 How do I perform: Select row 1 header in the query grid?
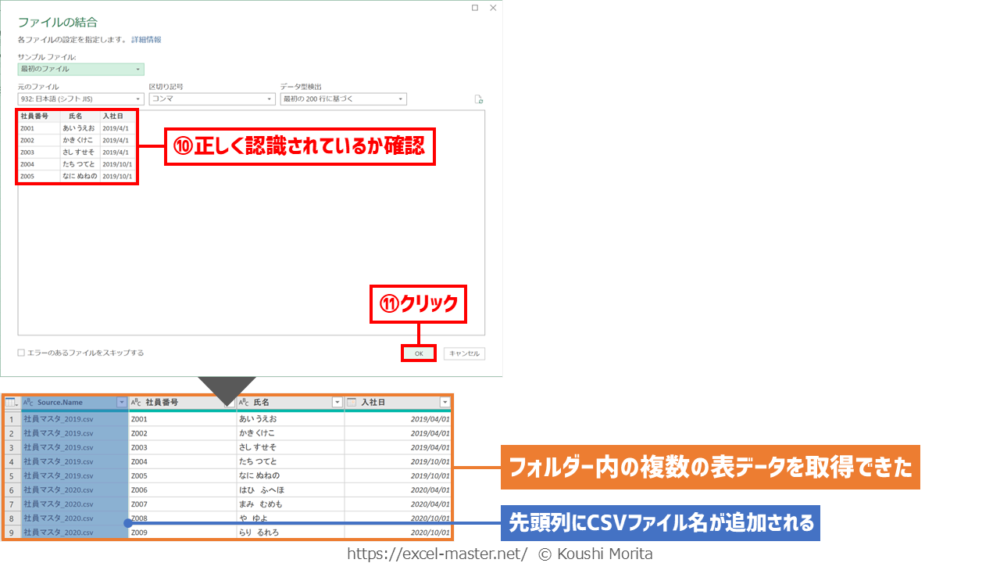tap(11, 419)
